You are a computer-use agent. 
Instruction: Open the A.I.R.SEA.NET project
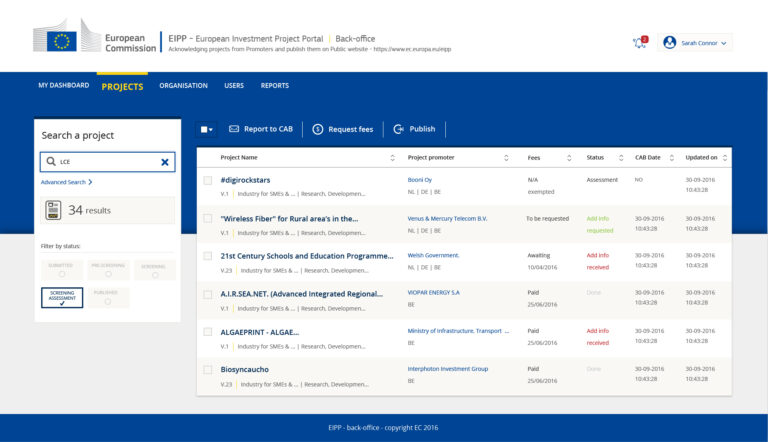pyautogui.click(x=302, y=294)
